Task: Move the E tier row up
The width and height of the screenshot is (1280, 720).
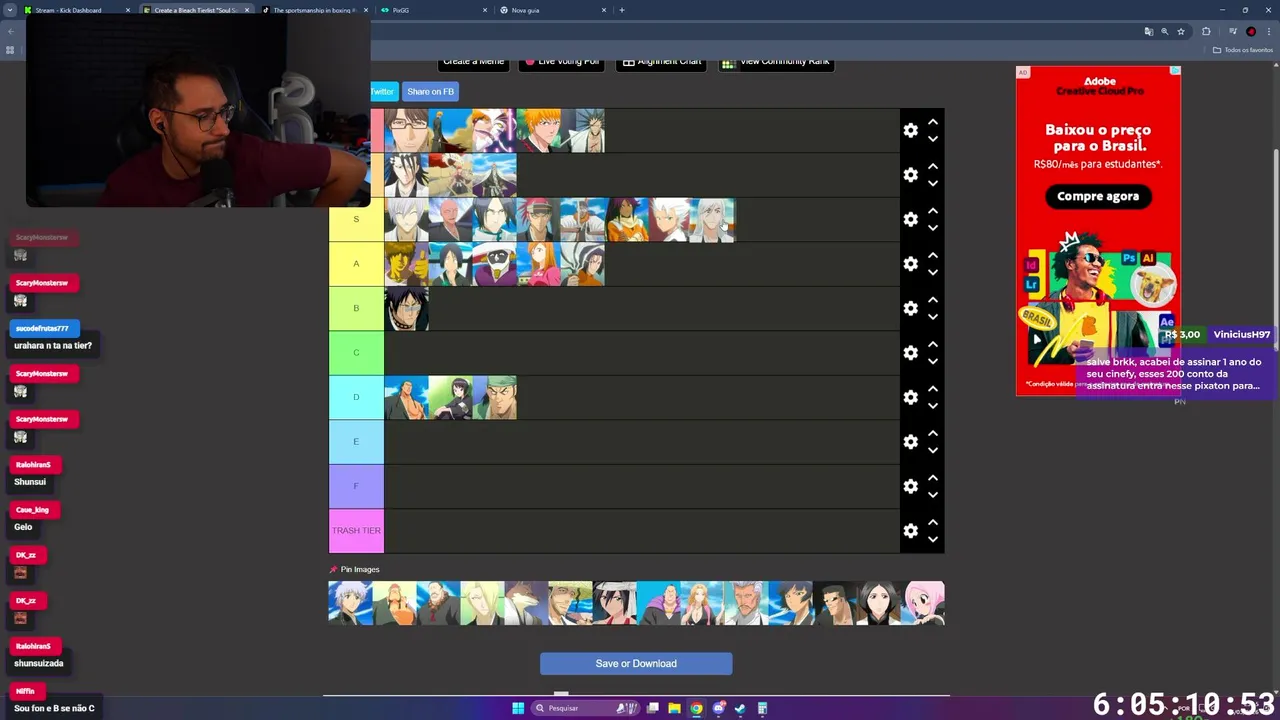Action: (933, 433)
